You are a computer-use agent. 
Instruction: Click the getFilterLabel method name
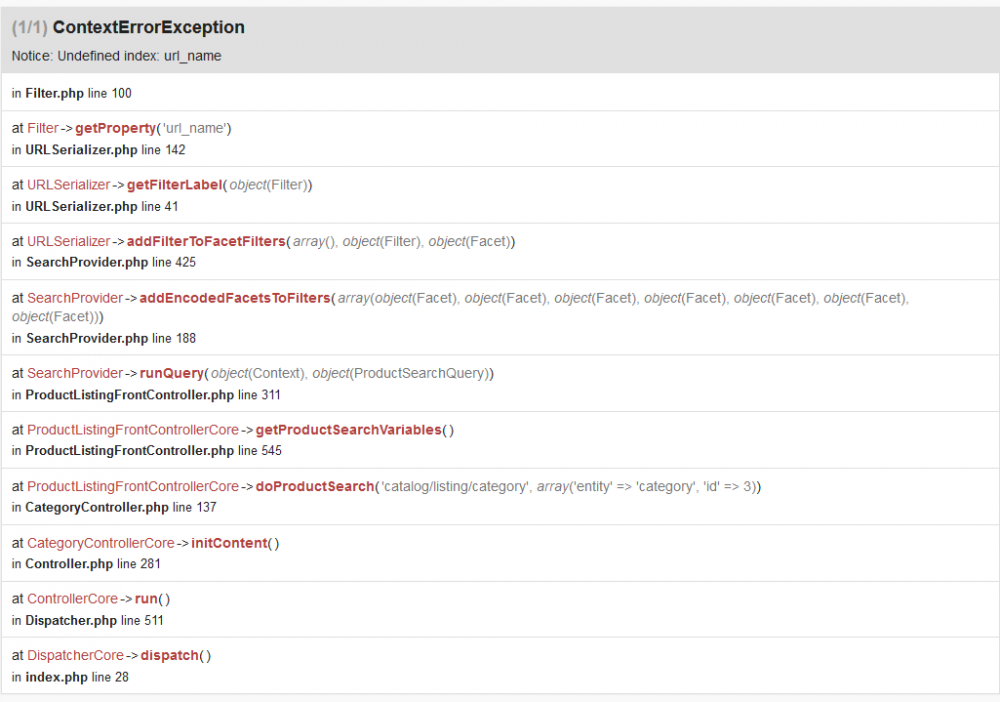(x=170, y=185)
